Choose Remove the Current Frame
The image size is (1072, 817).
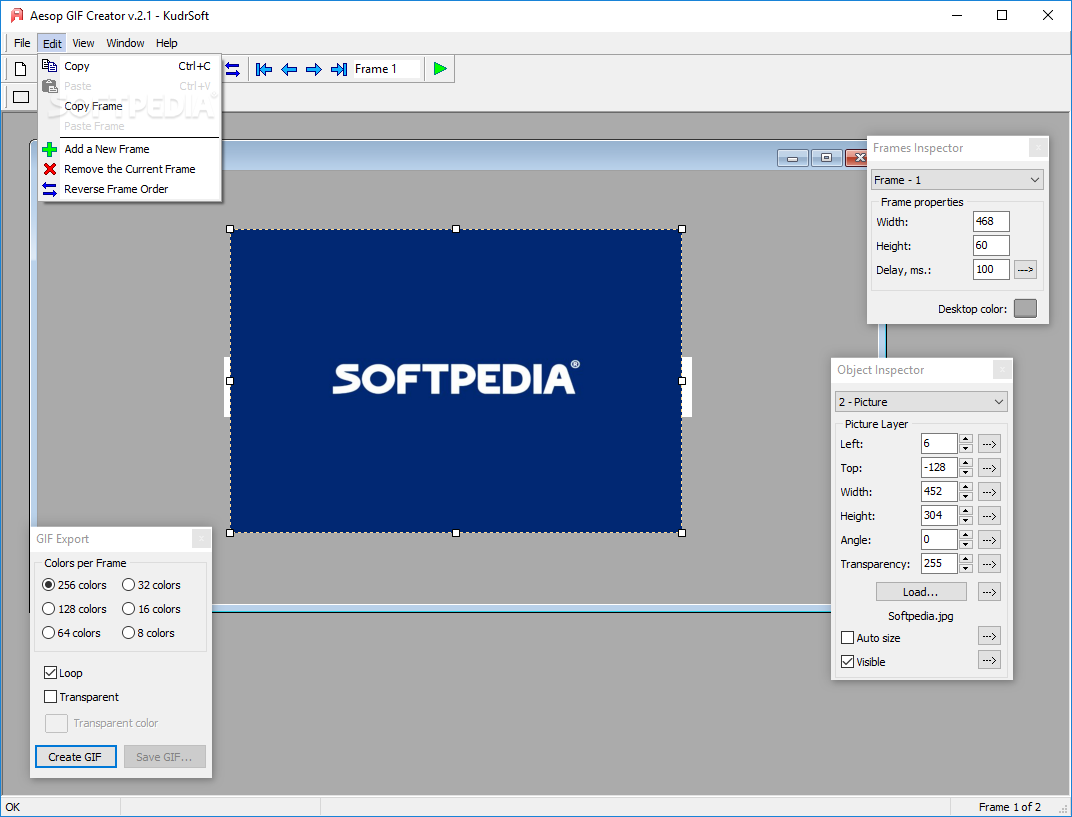[129, 169]
